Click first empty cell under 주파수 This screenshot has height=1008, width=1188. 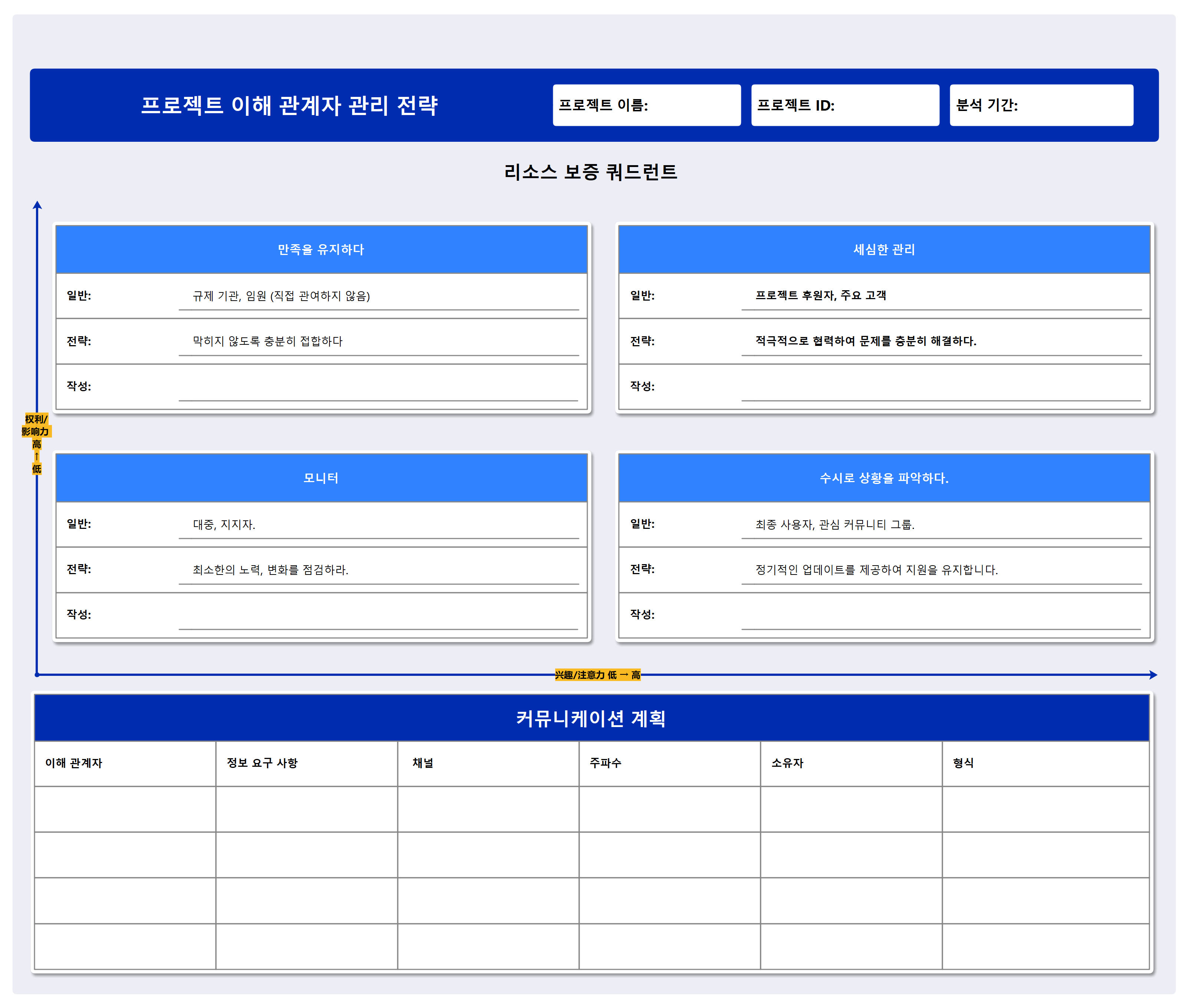click(x=668, y=810)
